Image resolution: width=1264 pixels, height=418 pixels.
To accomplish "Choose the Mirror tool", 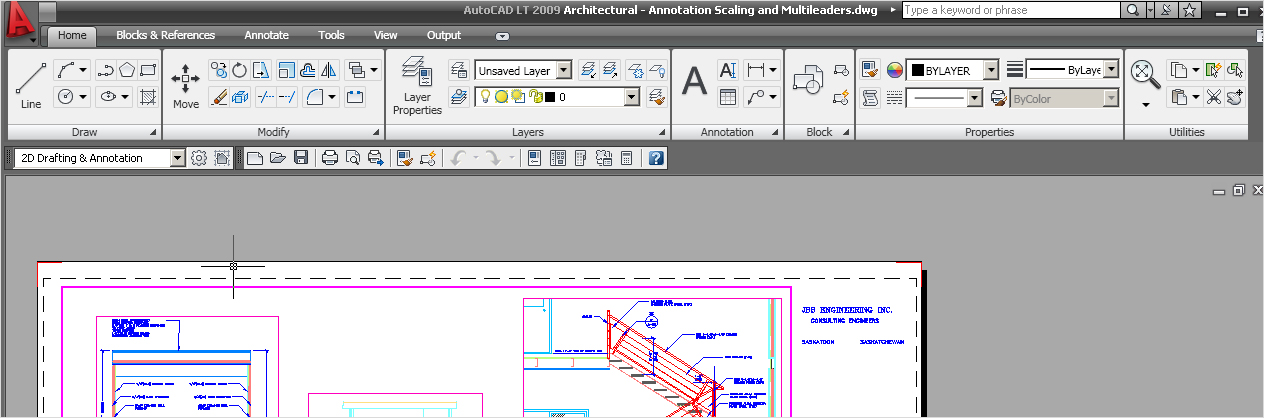I will 329,70.
